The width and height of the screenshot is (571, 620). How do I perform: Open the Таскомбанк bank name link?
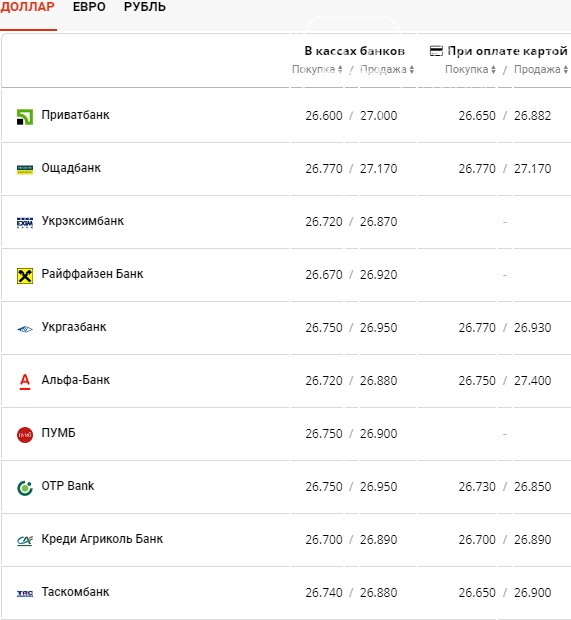(75, 592)
